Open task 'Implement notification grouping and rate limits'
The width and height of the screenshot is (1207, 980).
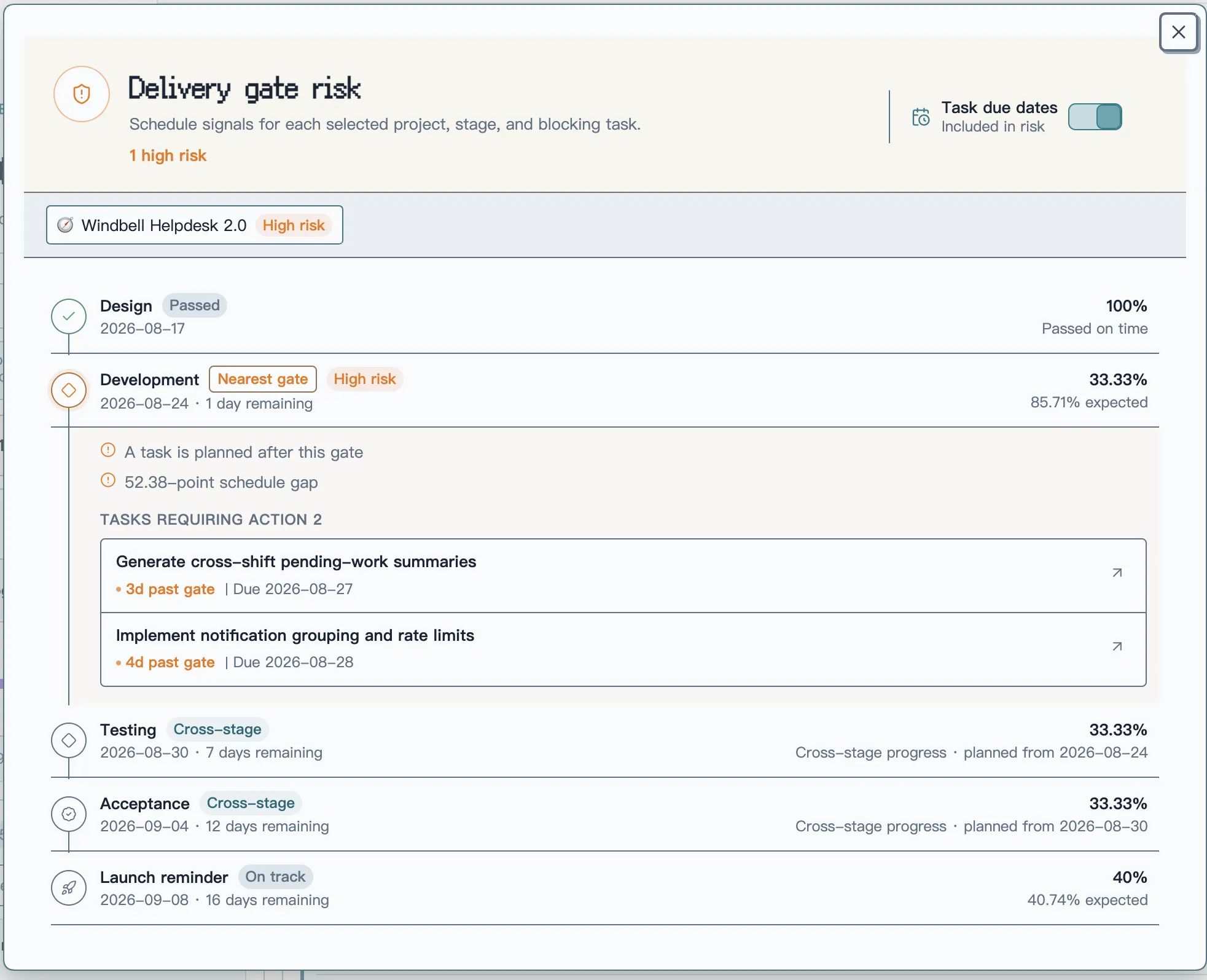(x=623, y=649)
